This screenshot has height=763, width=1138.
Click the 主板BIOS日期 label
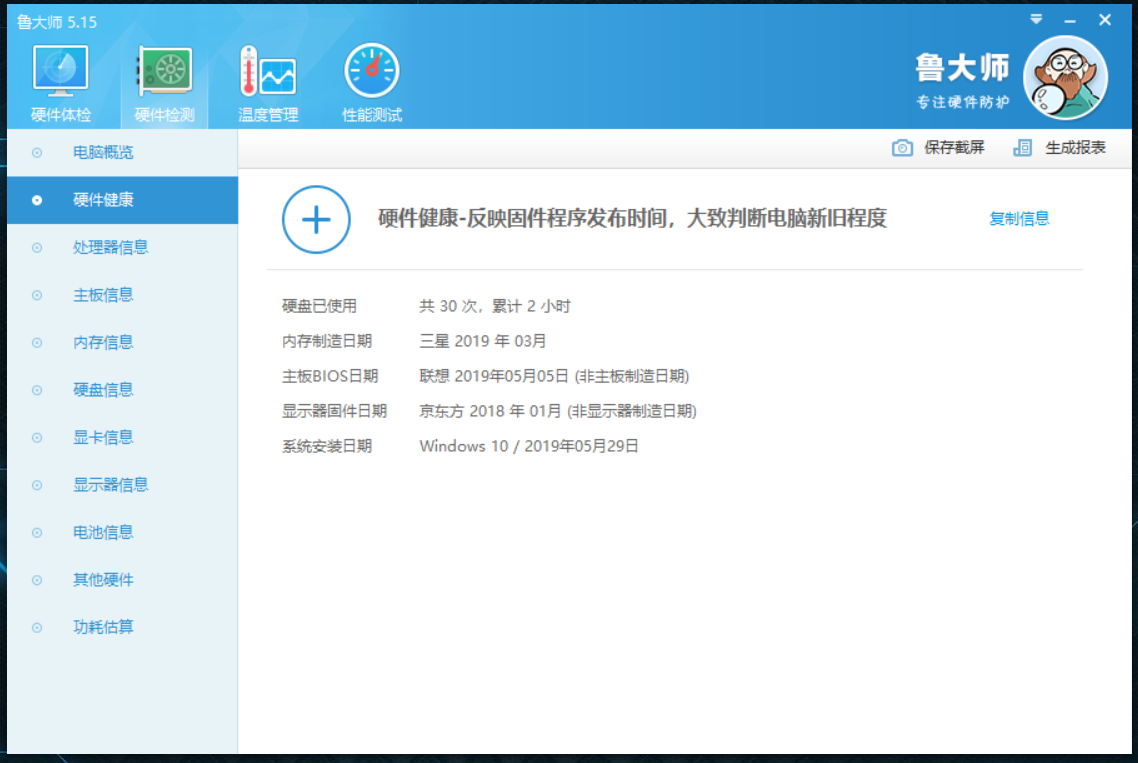pos(330,376)
